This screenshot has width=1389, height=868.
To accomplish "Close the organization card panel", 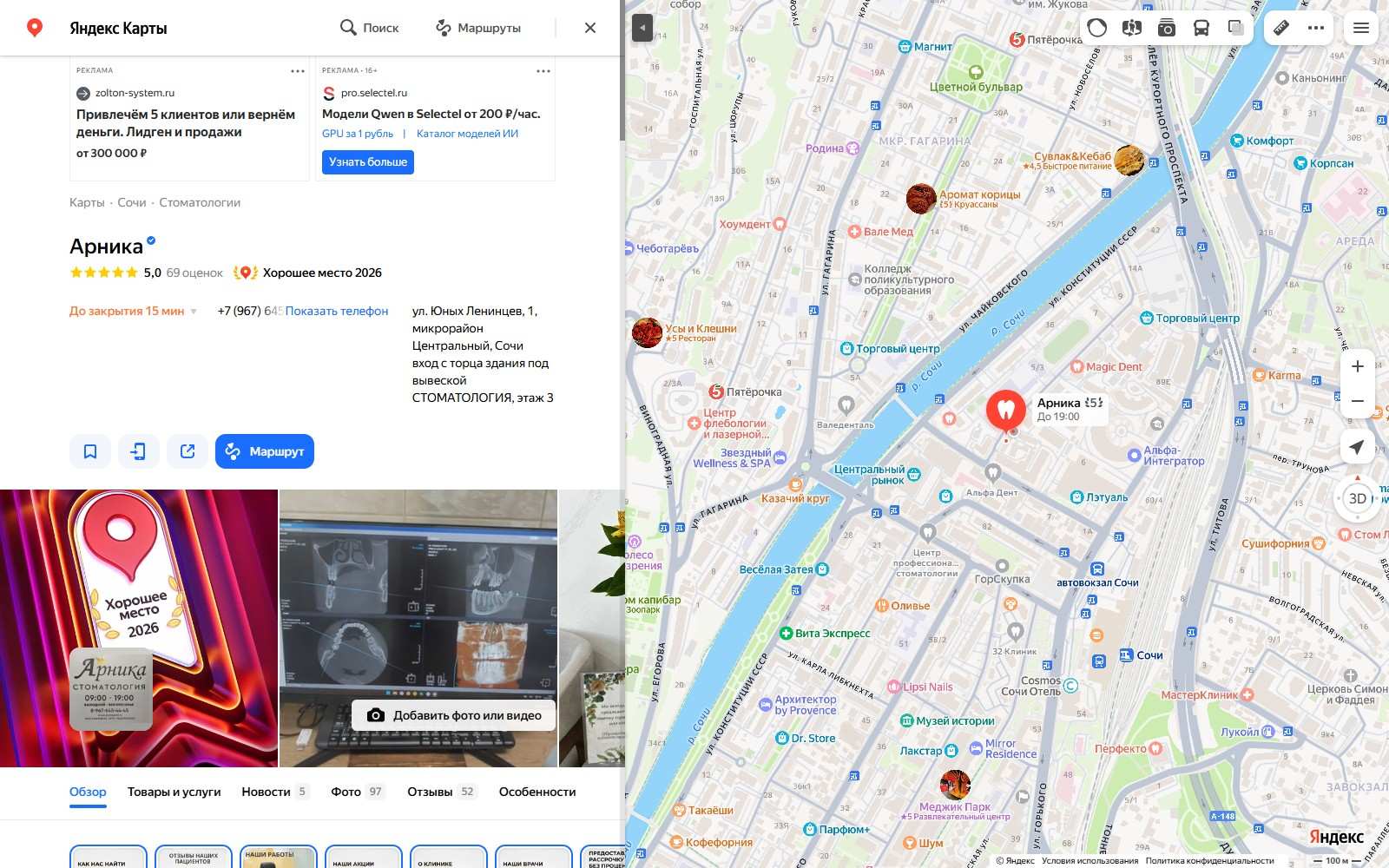I will [590, 28].
